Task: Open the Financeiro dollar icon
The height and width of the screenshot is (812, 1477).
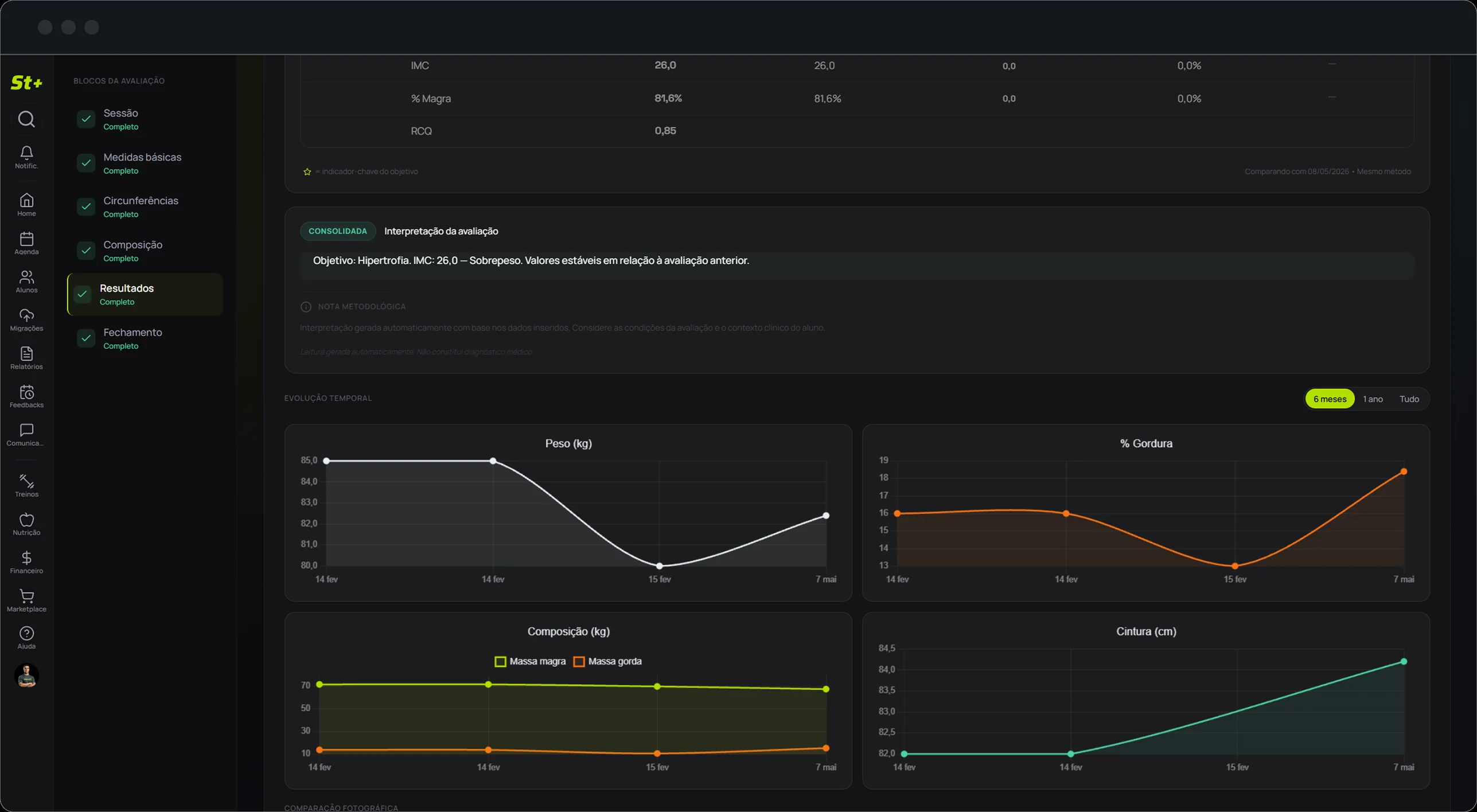Action: coord(26,557)
